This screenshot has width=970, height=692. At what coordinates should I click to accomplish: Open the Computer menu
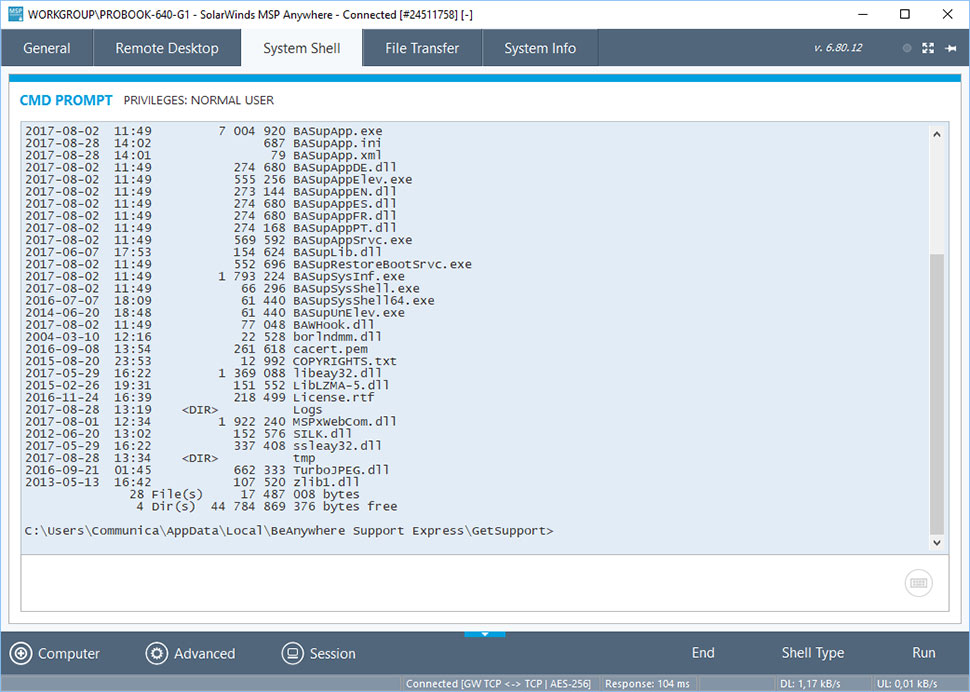[54, 653]
